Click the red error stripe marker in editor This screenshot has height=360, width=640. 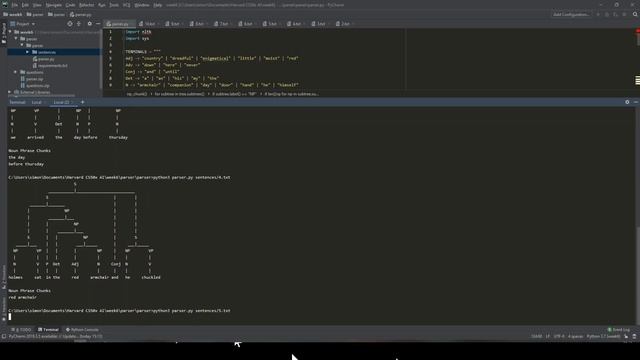coord(638,31)
